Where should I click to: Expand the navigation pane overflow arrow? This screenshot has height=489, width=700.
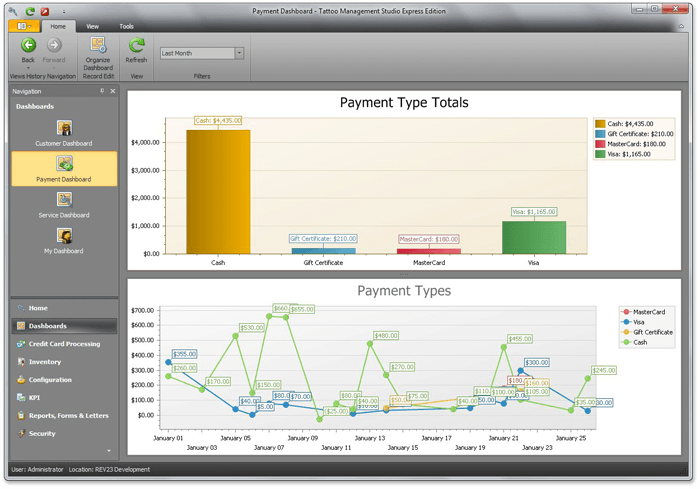(108, 450)
